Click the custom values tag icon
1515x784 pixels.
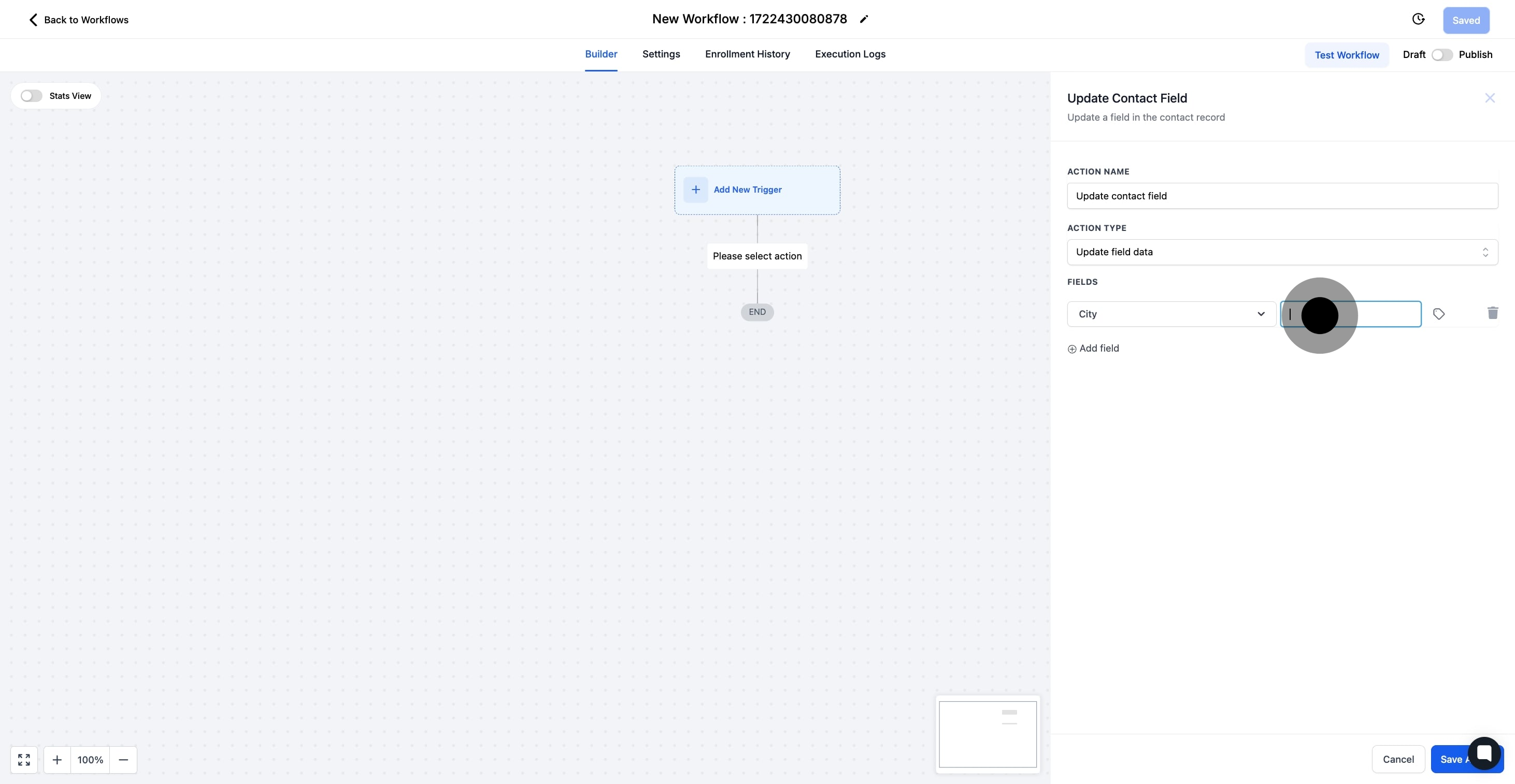1438,314
